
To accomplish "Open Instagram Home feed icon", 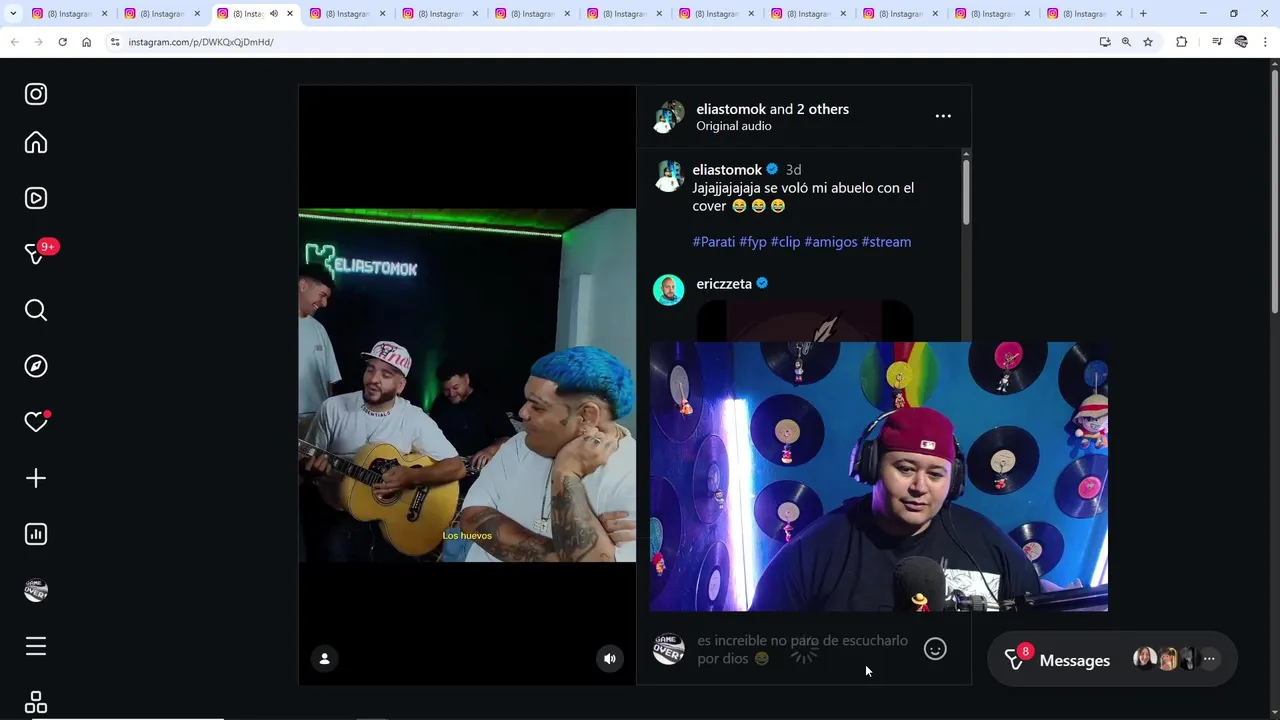I will coord(36,142).
